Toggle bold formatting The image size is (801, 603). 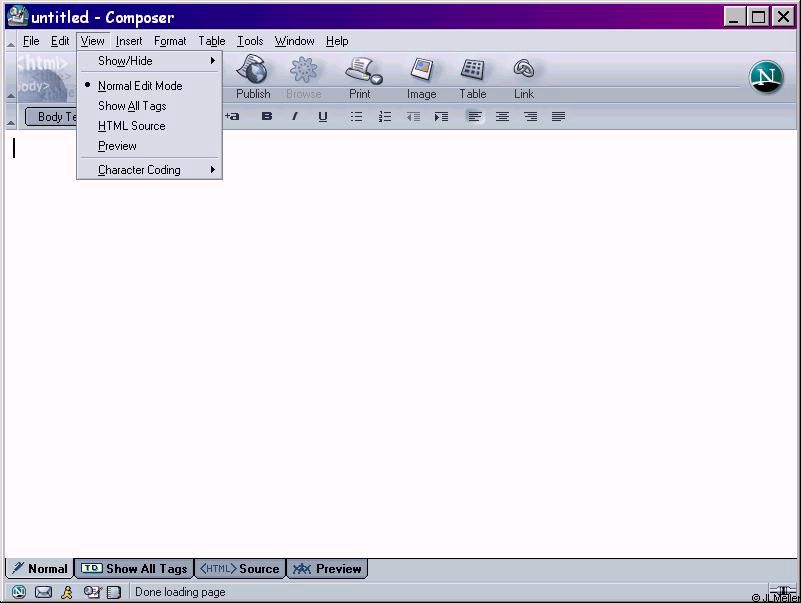point(266,117)
